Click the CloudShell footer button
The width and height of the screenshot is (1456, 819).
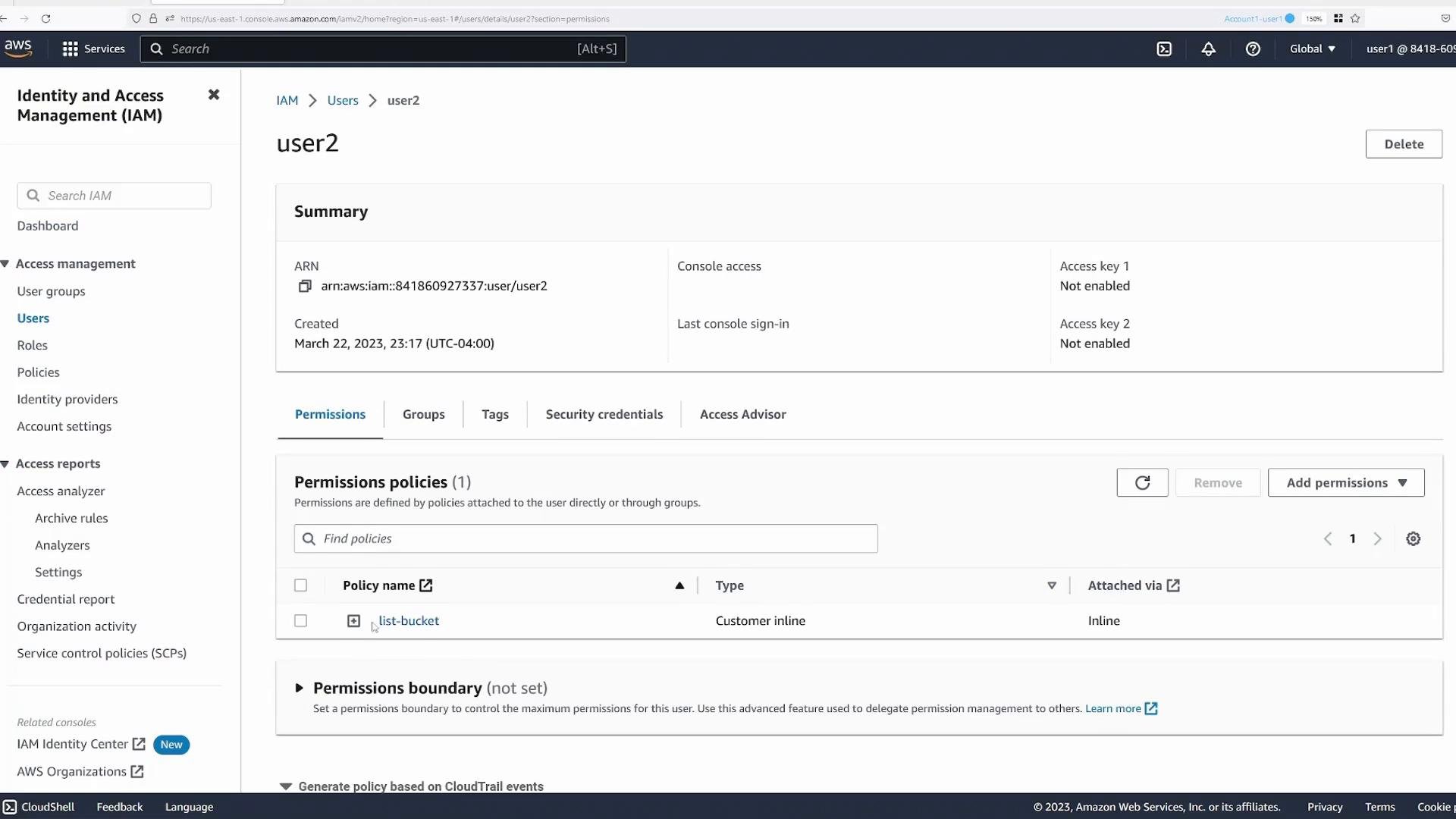(39, 807)
